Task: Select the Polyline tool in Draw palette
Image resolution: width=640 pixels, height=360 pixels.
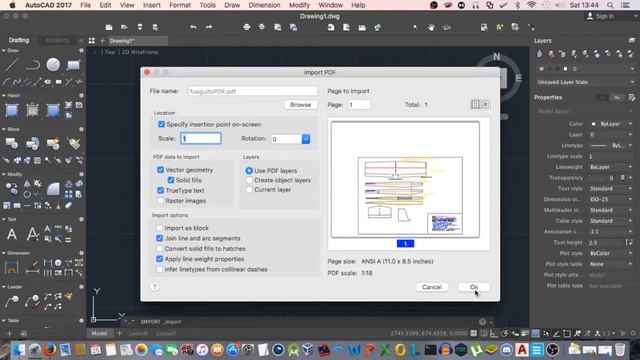Action: 33,64
